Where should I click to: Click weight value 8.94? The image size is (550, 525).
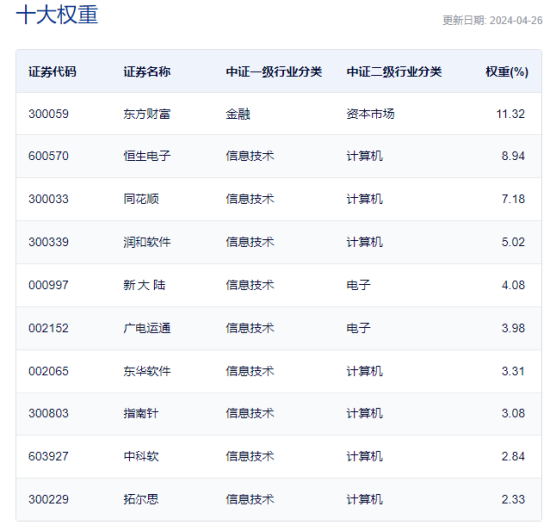coord(513,156)
